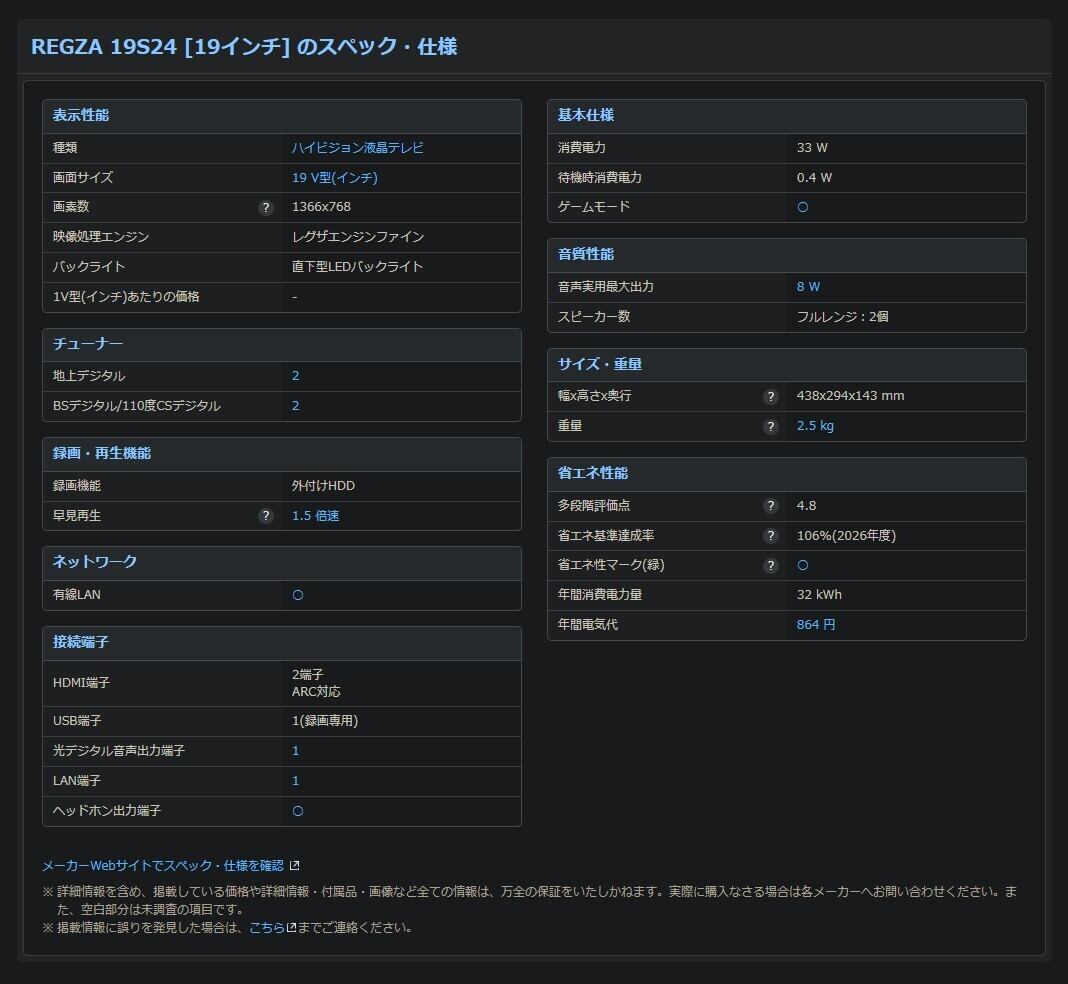This screenshot has height=984, width=1068.
Task: Click the 4.8 rating value
Action: (806, 506)
